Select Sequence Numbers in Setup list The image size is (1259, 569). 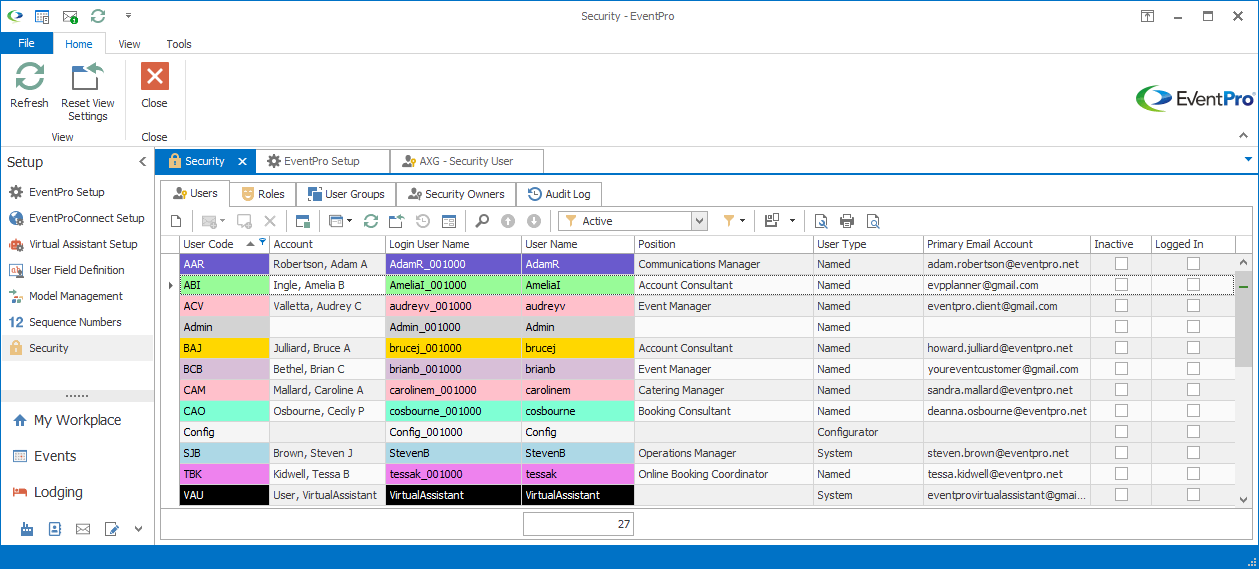[77, 322]
